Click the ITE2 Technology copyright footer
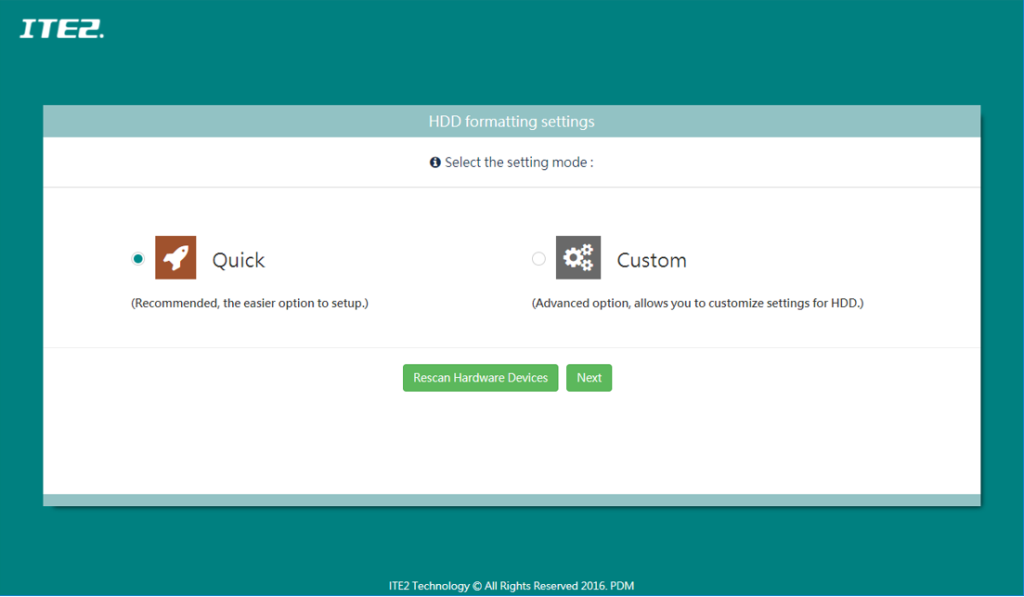Screen dimensions: 1024x597 [511, 585]
